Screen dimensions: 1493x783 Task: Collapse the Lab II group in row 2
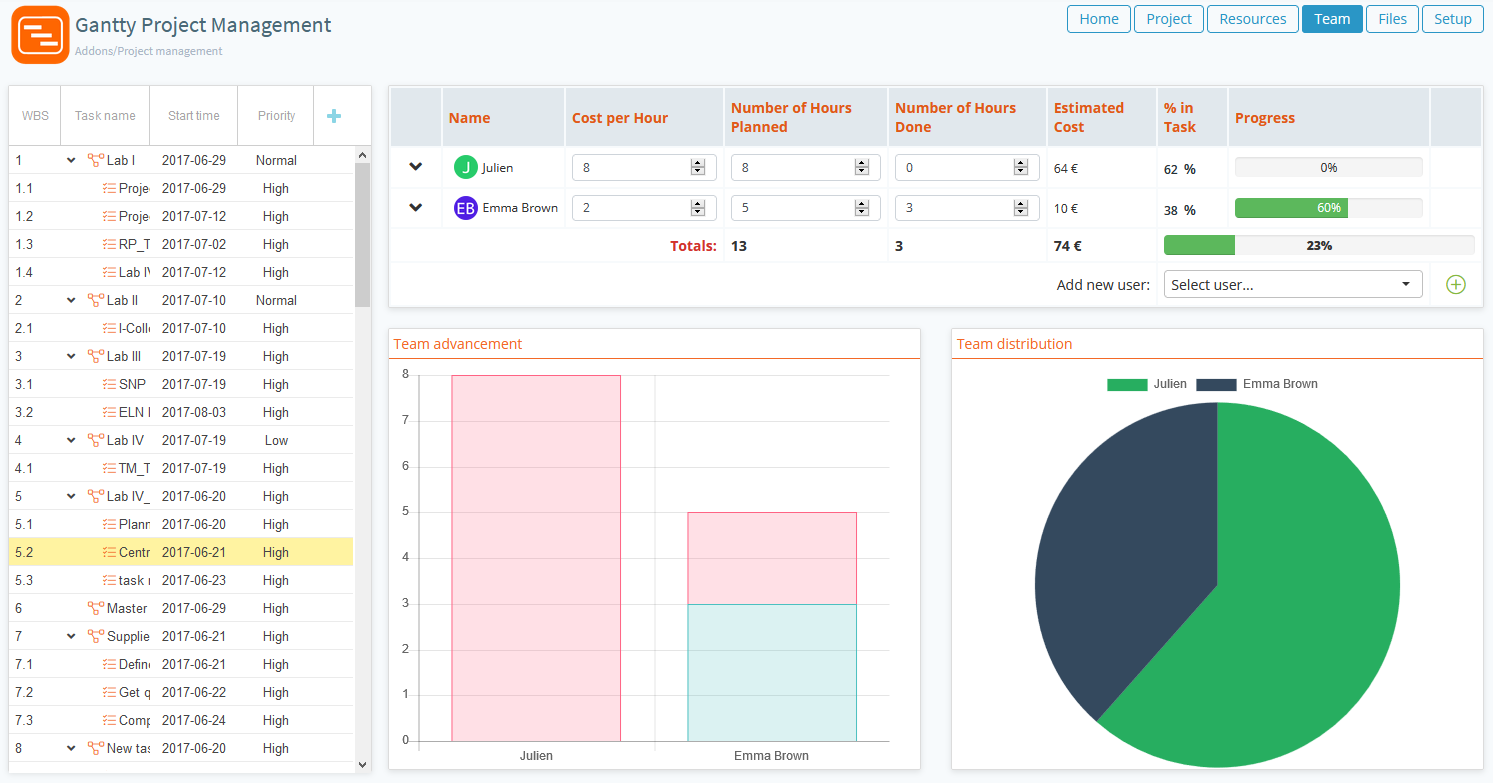pos(71,300)
